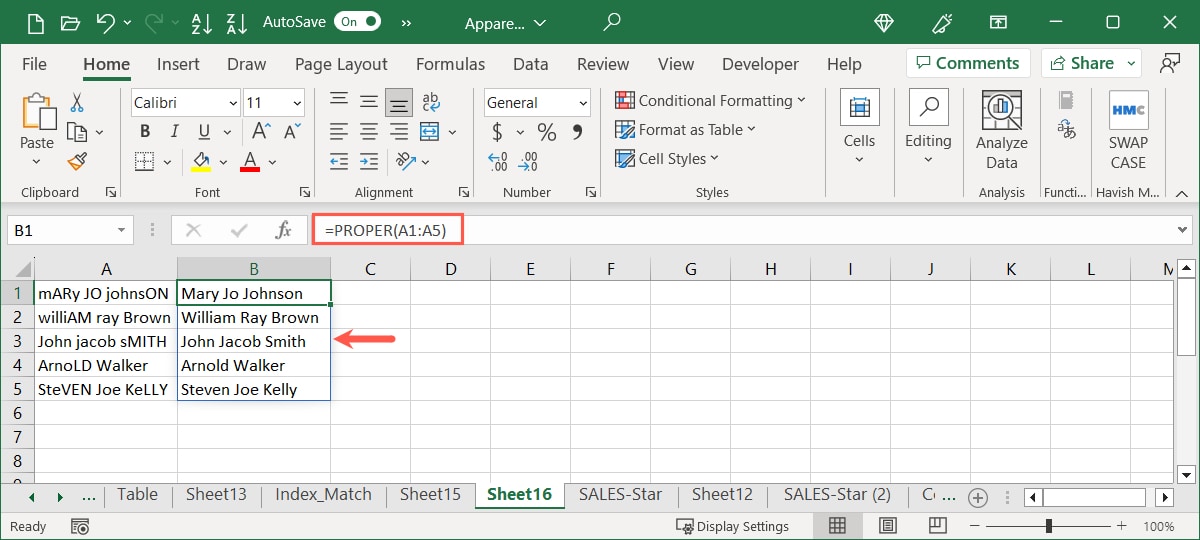Screen dimensions: 1200x540
Task: Toggle the AutoSave switch
Action: 357,21
